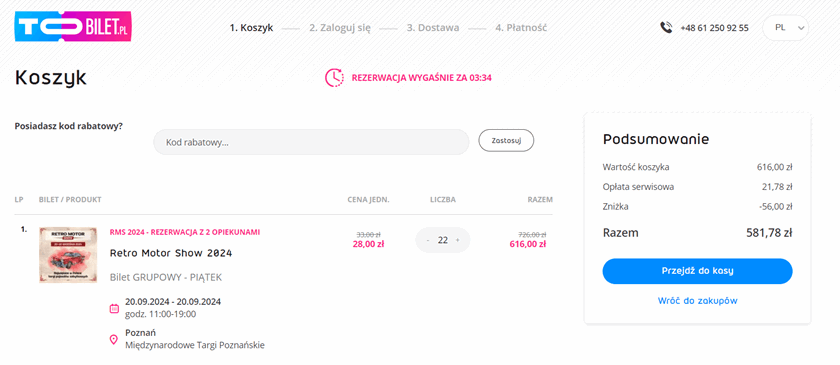Click 'Posiadasz kod rabatowy?' label
The image size is (840, 365).
point(69,126)
